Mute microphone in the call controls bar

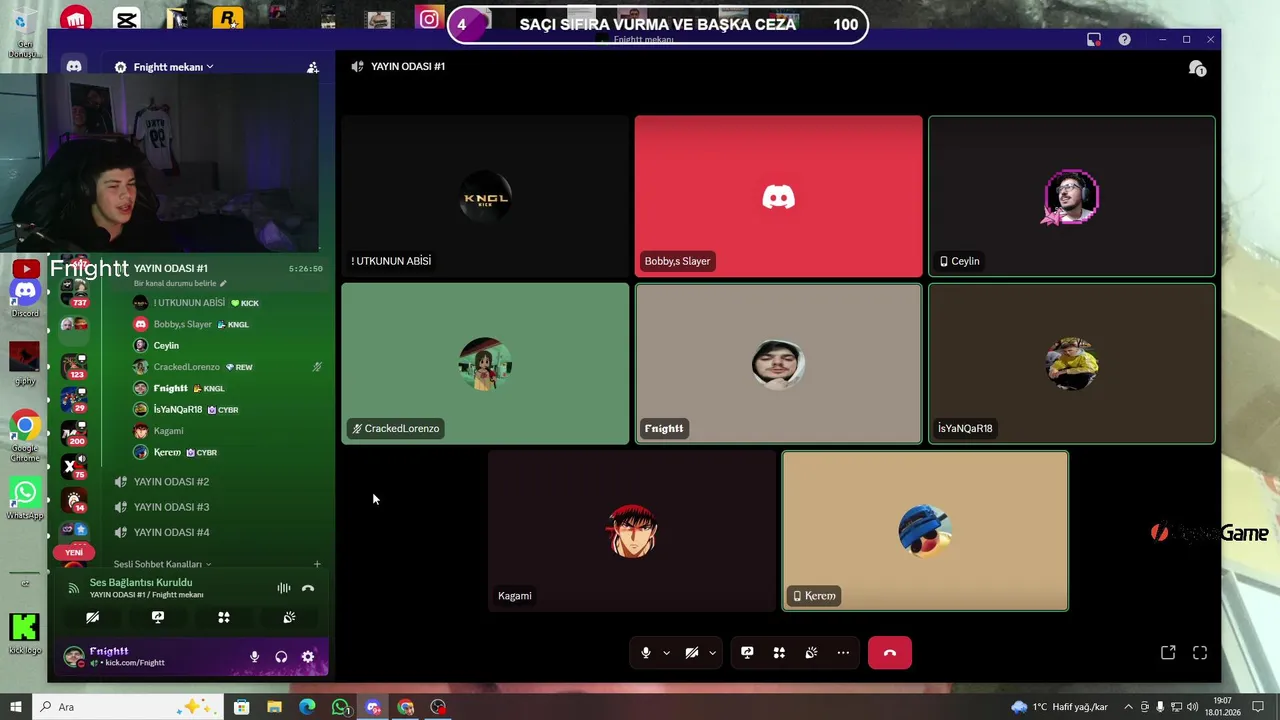[x=646, y=653]
